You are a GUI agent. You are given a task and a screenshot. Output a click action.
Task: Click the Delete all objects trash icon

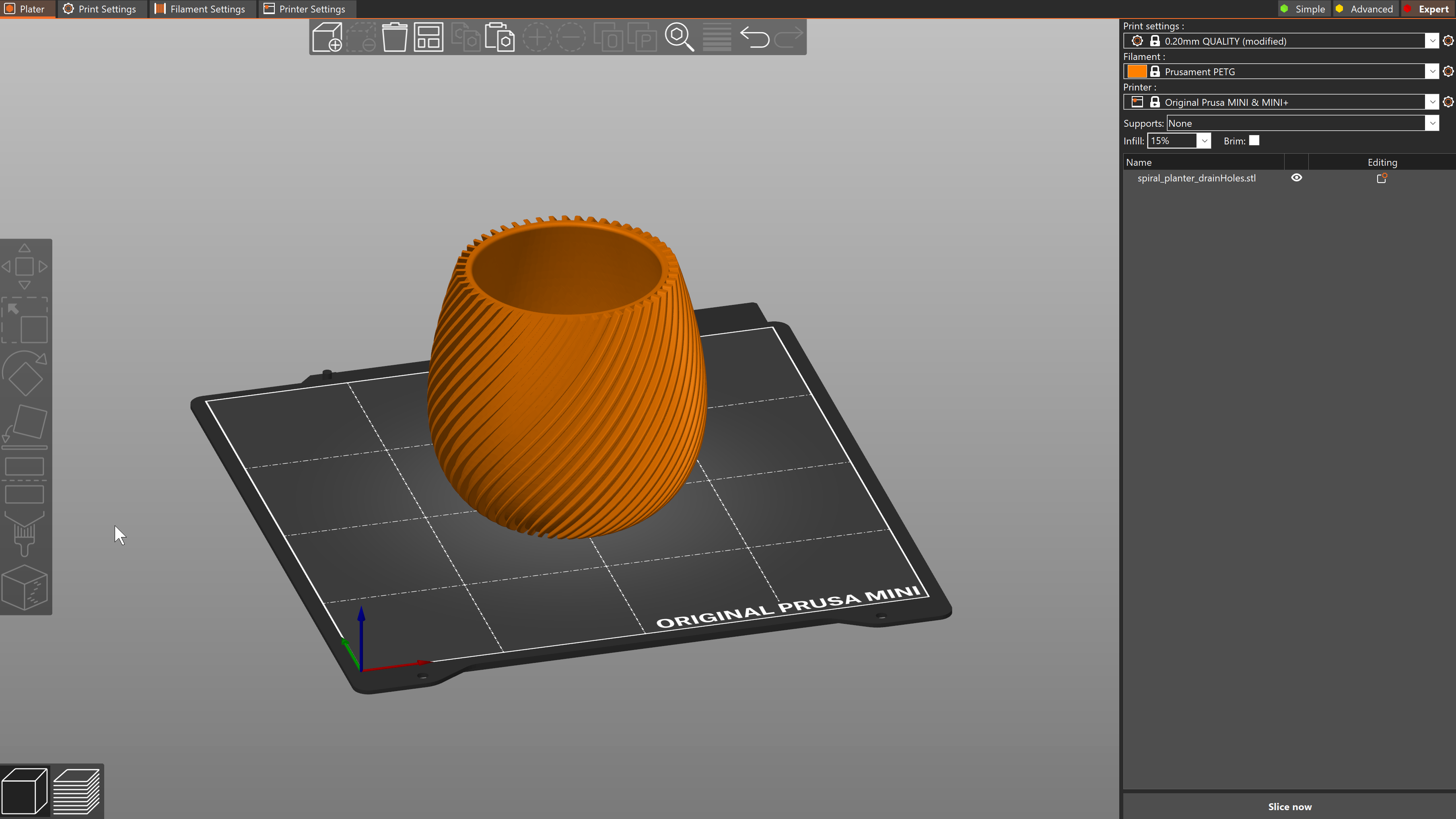point(395,37)
